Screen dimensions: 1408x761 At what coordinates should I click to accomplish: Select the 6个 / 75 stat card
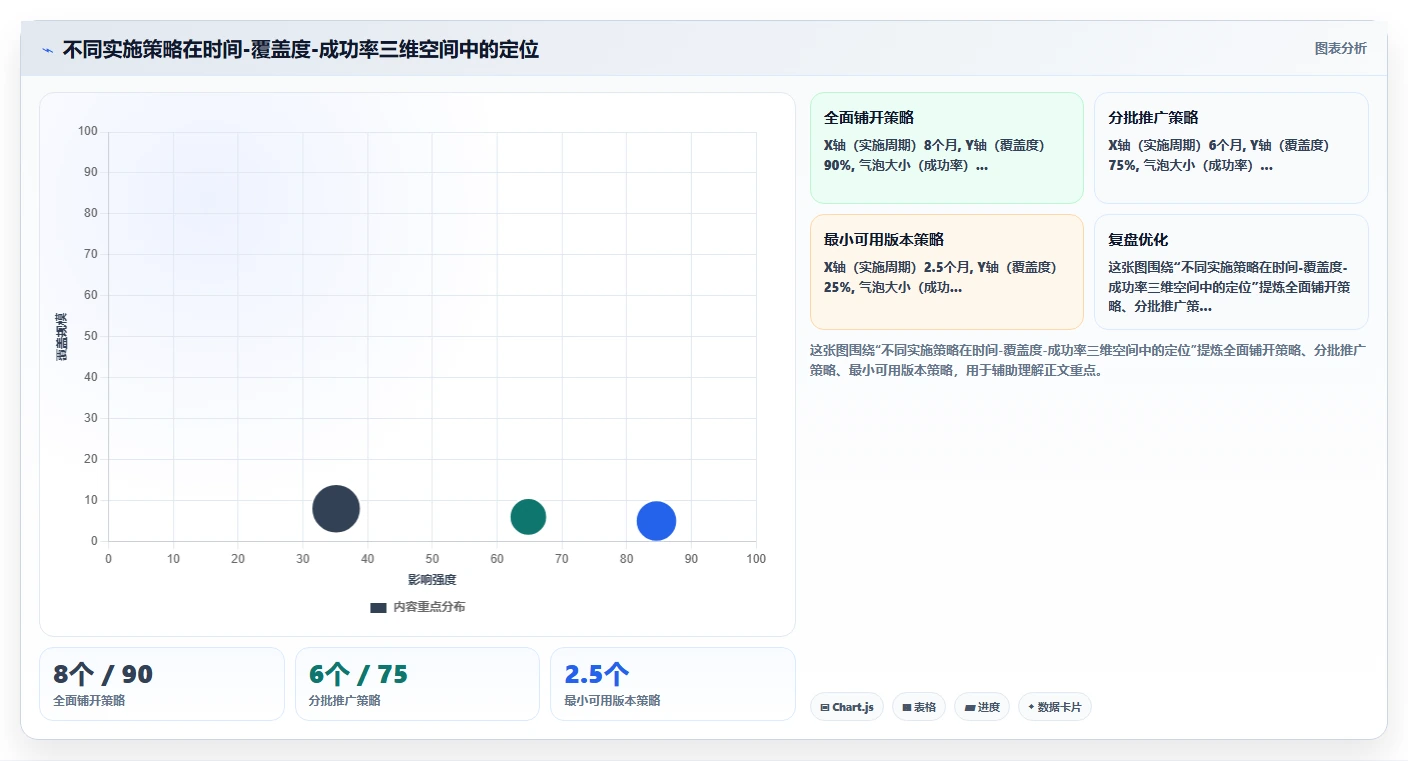417,684
